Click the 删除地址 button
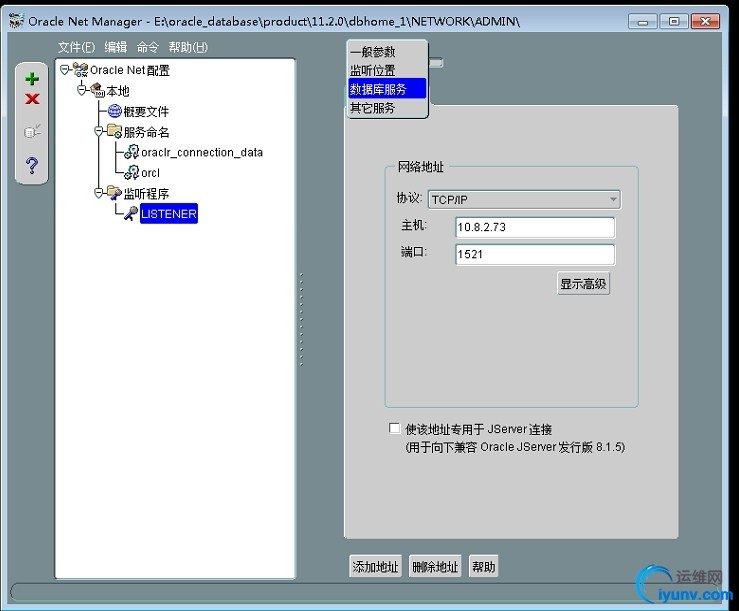739x611 pixels. click(435, 566)
